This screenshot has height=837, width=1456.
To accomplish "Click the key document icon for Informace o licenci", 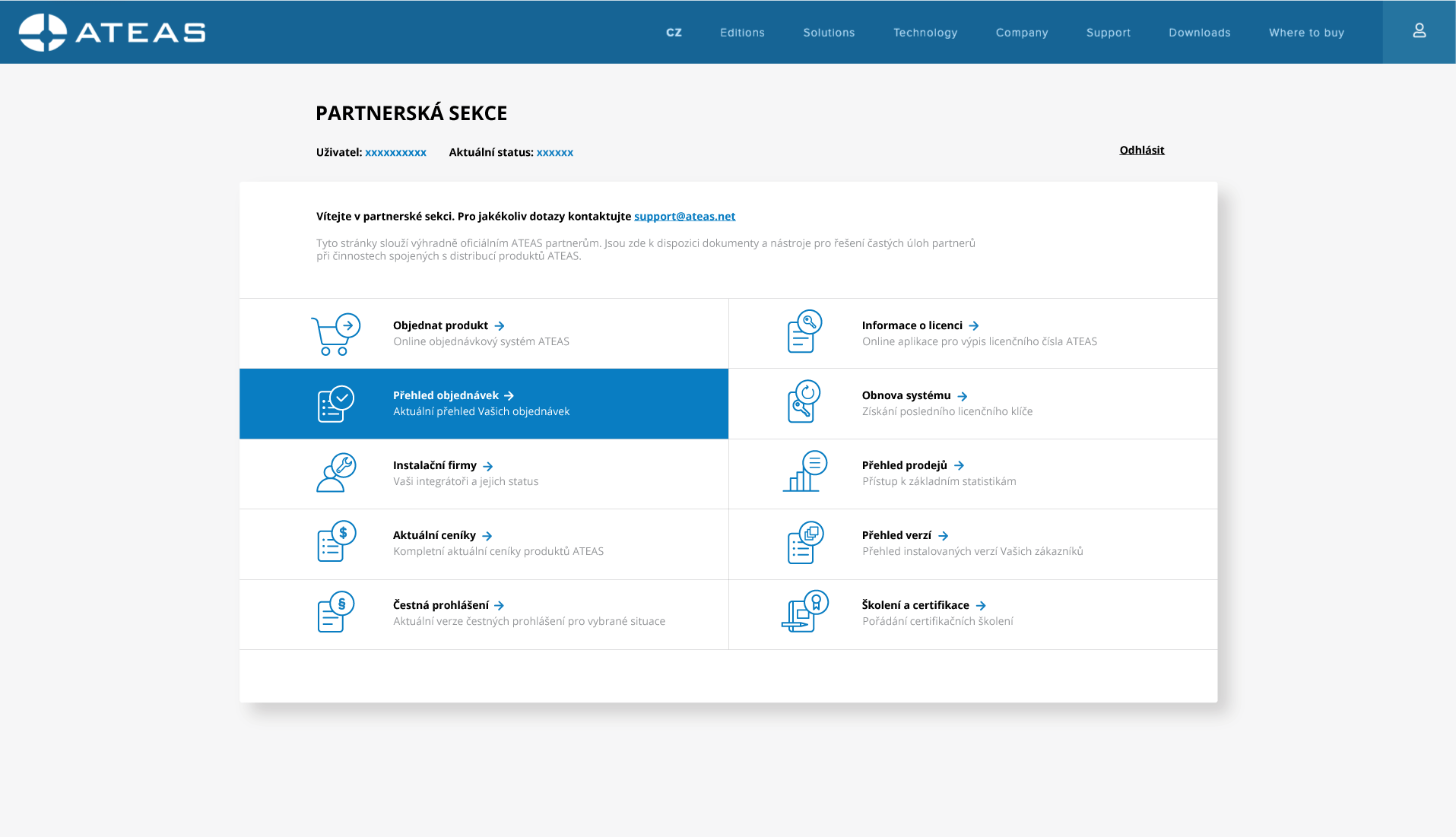I will (x=804, y=331).
